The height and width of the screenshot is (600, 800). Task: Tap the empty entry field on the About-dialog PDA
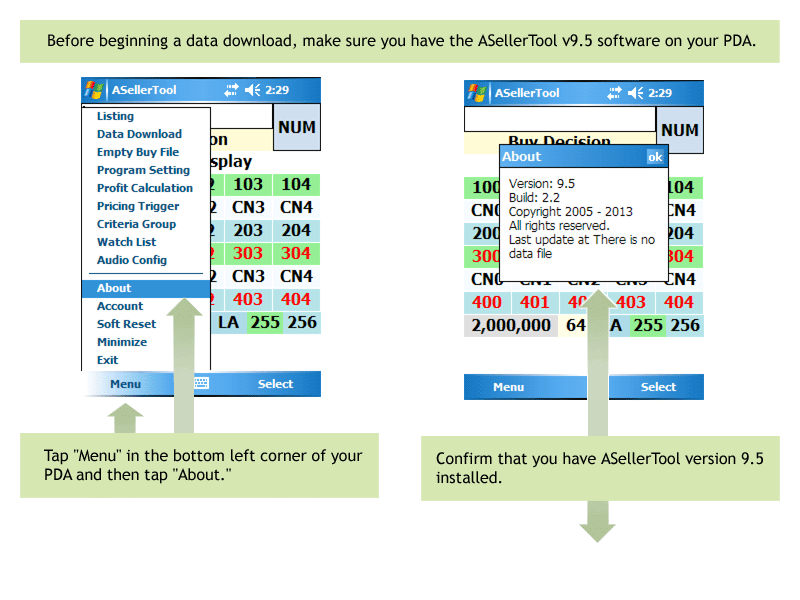[x=560, y=120]
